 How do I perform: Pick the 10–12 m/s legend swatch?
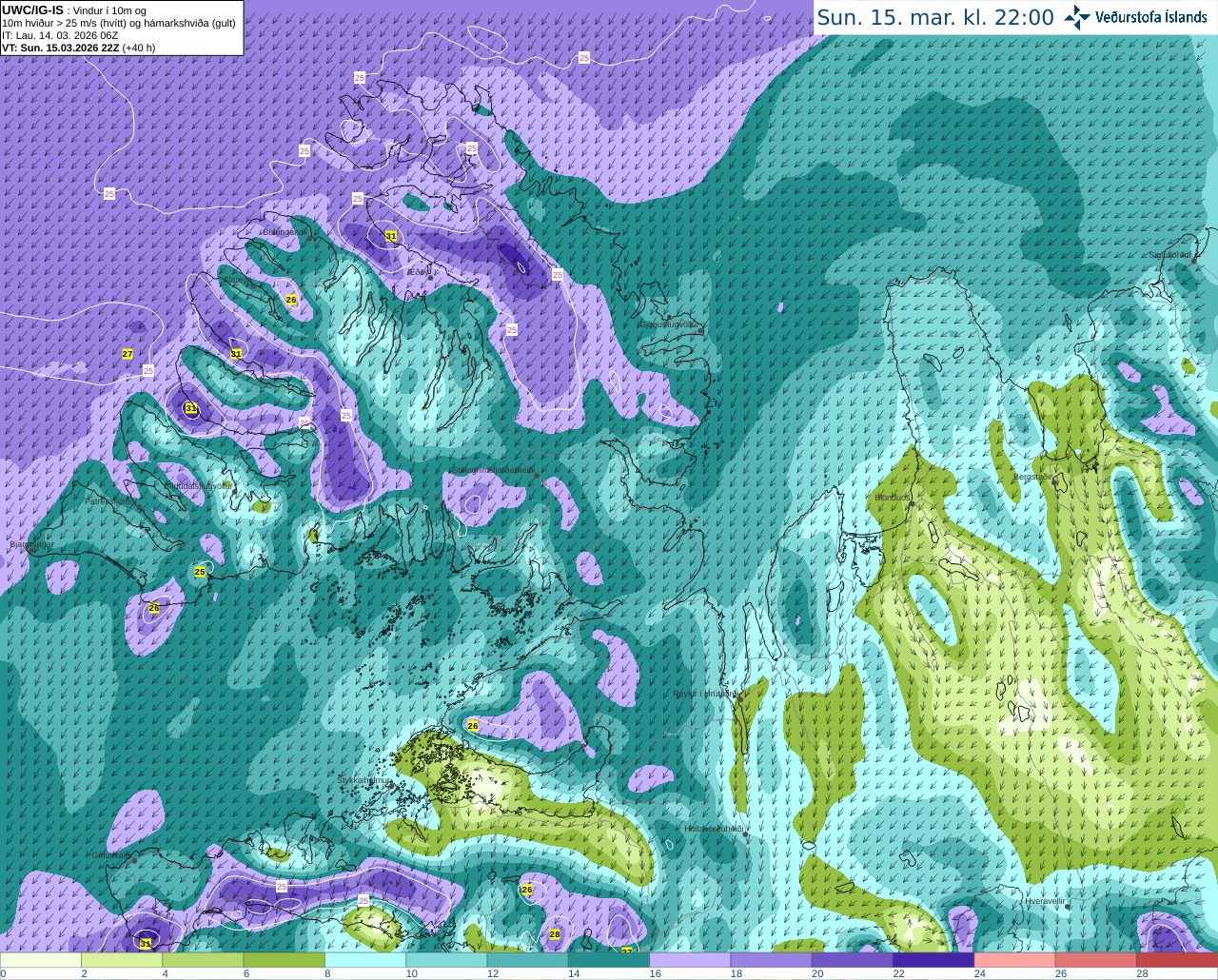click(446, 960)
